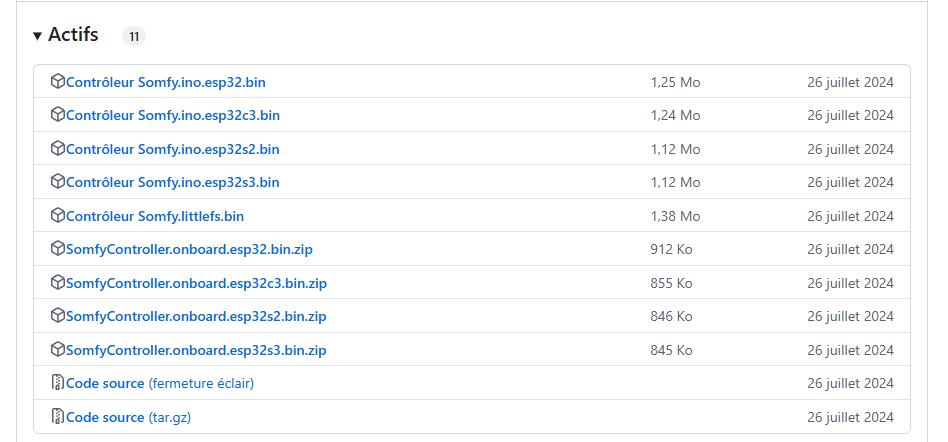This screenshot has height=442, width=948.
Task: Open the Contrôleur Somfy.ino.esp32s3.bin link
Action: (173, 183)
